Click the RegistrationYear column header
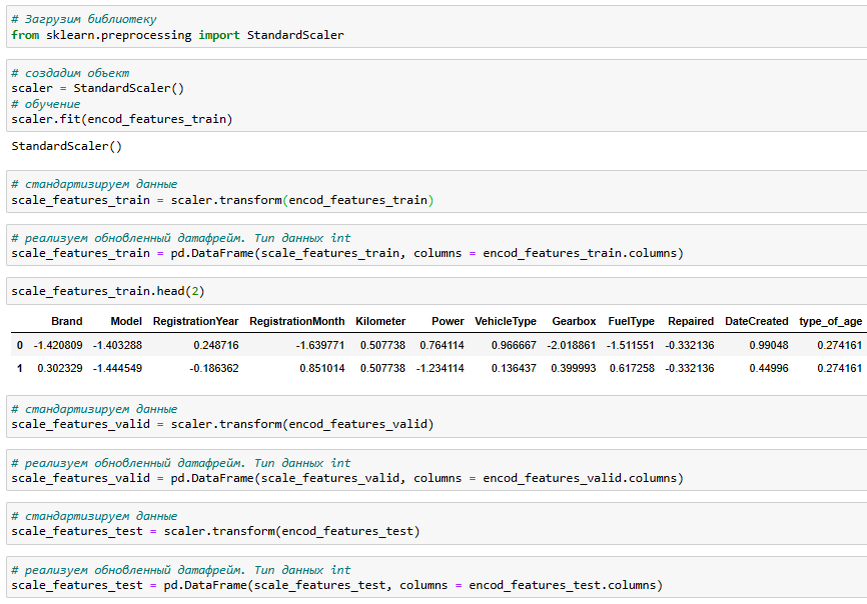This screenshot has width=867, height=604. click(x=196, y=321)
